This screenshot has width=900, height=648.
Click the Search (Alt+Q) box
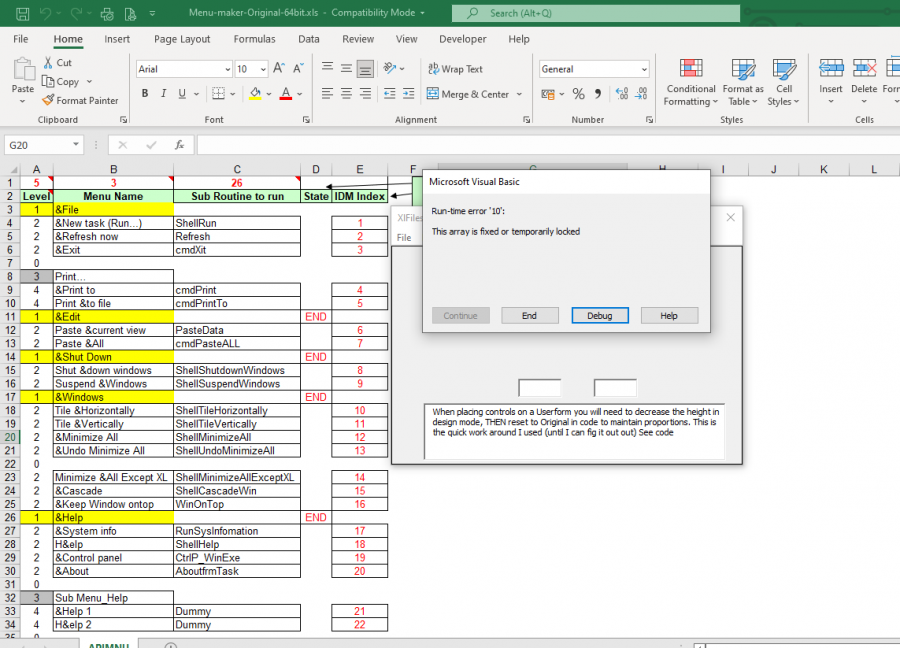pyautogui.click(x=595, y=13)
